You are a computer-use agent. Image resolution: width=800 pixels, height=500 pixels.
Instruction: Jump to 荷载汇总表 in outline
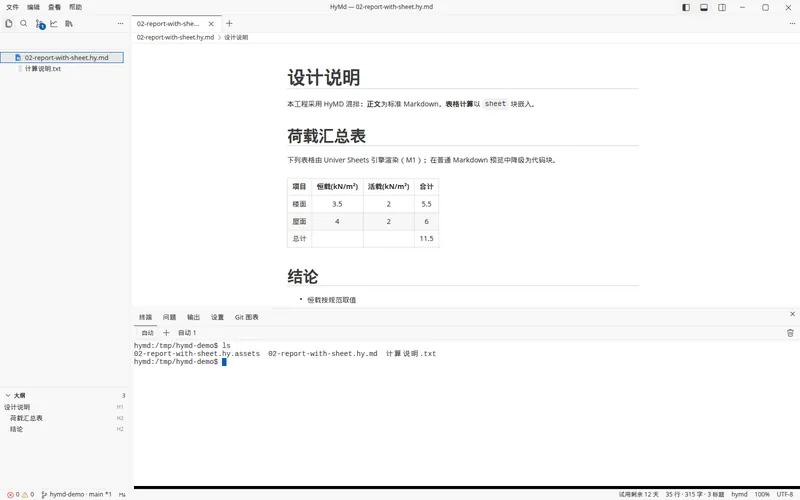pyautogui.click(x=27, y=418)
